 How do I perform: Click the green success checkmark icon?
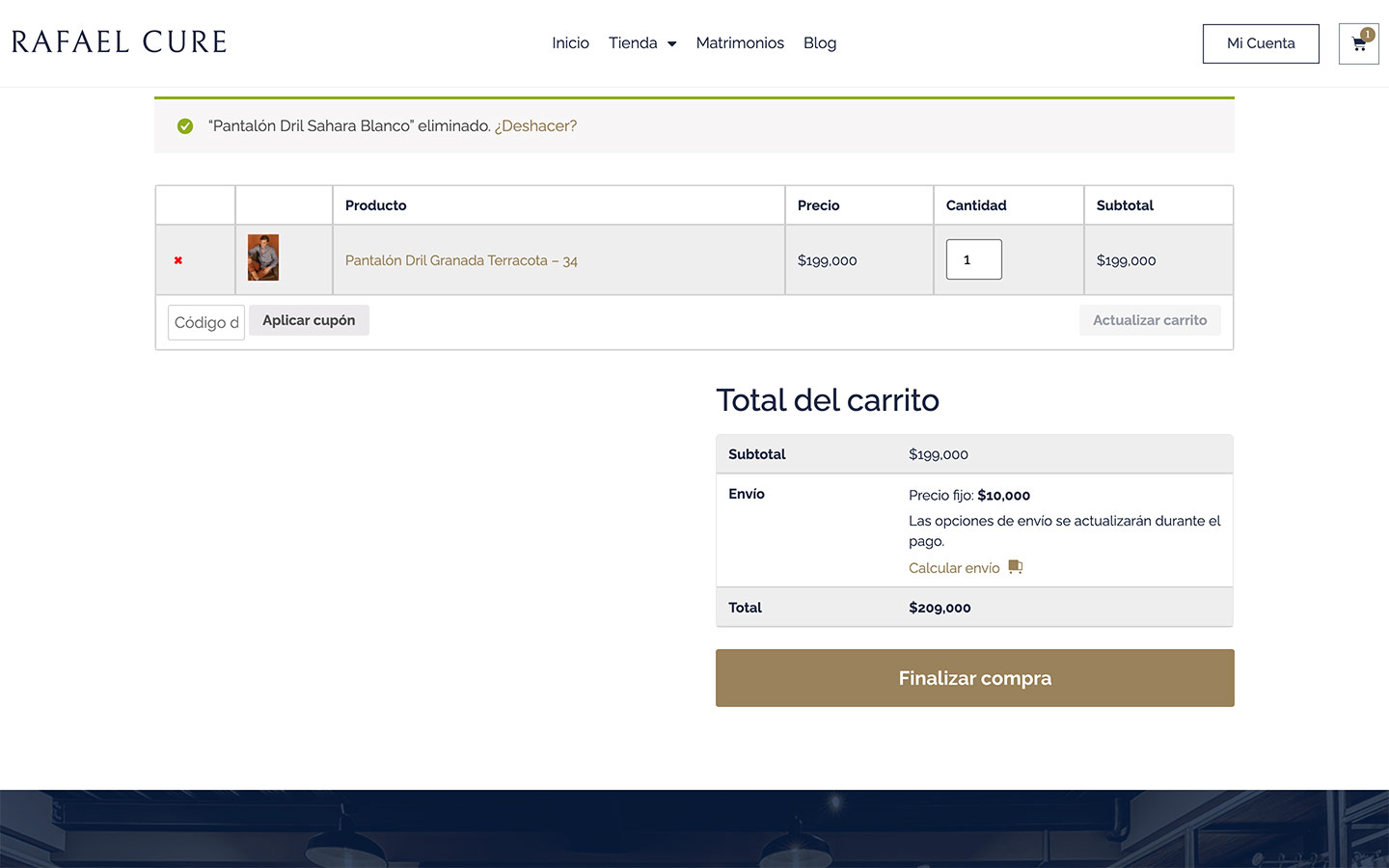click(185, 126)
